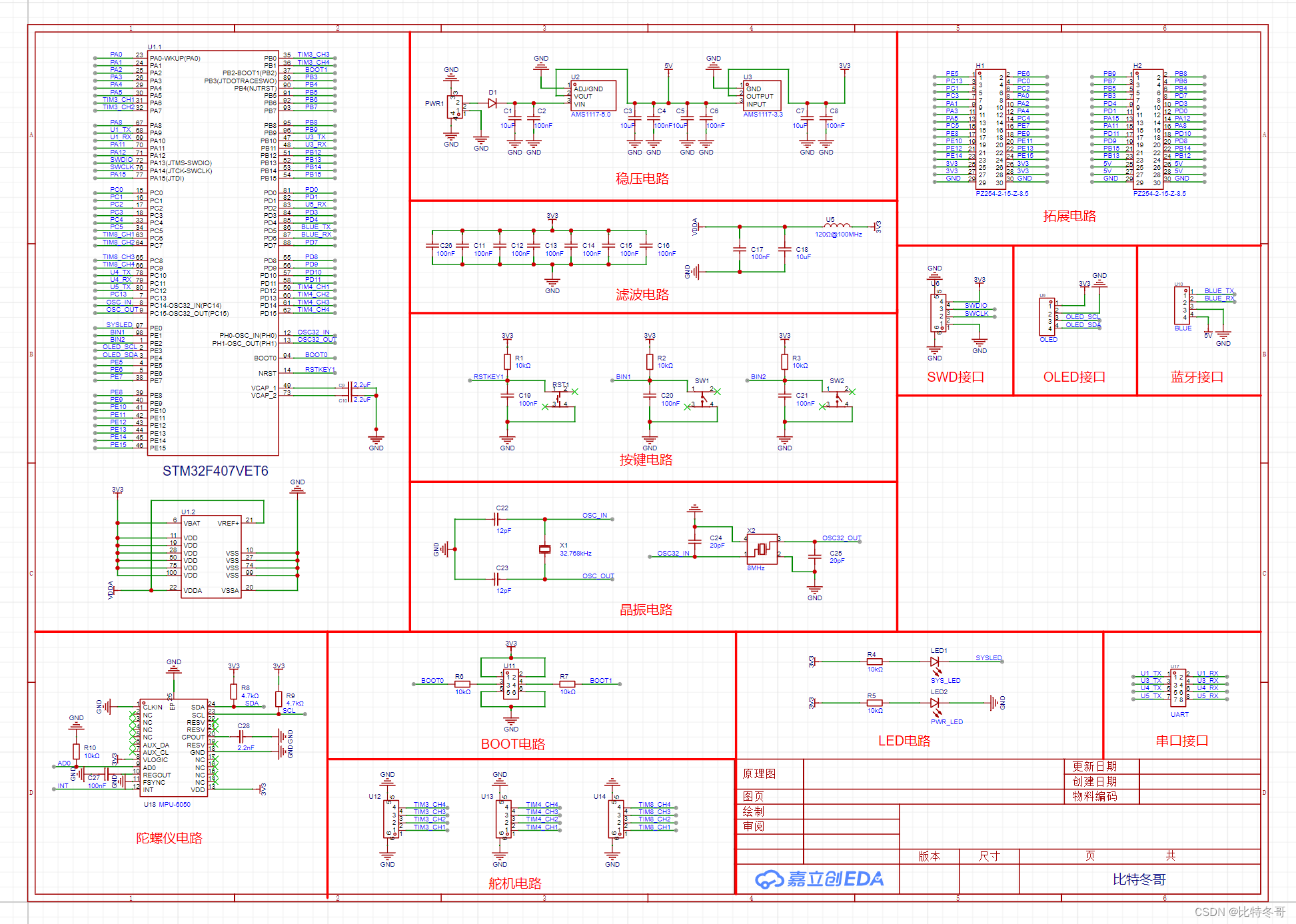This screenshot has width=1296, height=924.
Task: Click the U18 MPU-6050 gyroscope chip body
Action: 173,747
